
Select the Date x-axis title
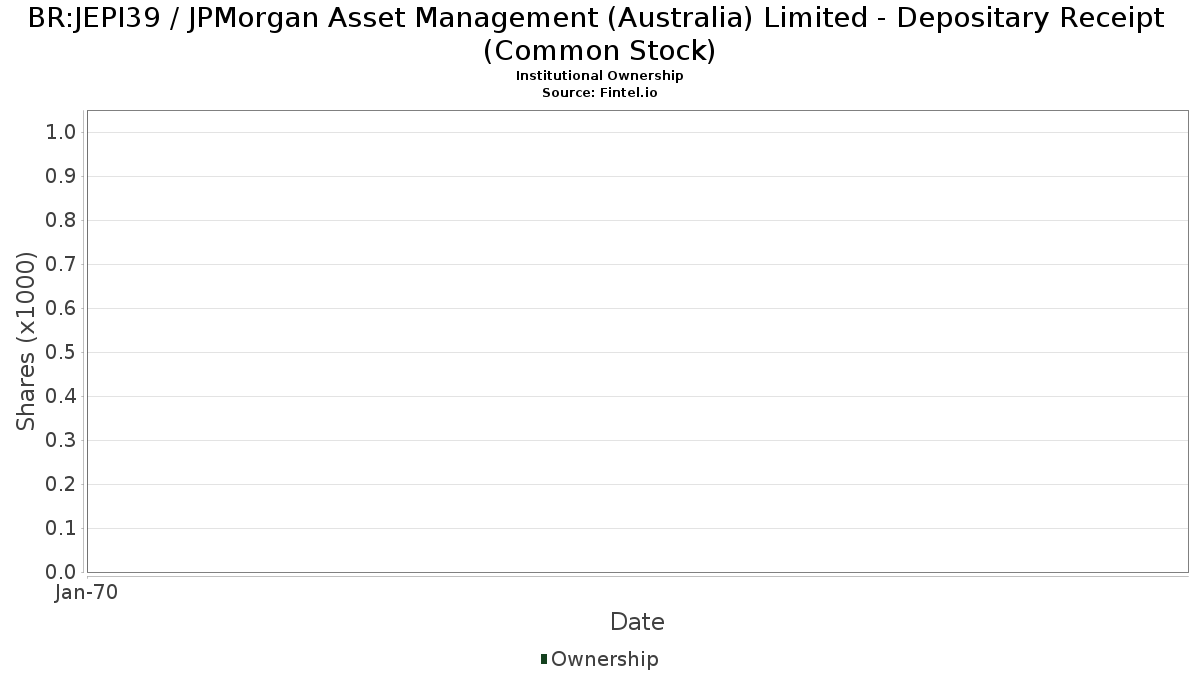[637, 622]
